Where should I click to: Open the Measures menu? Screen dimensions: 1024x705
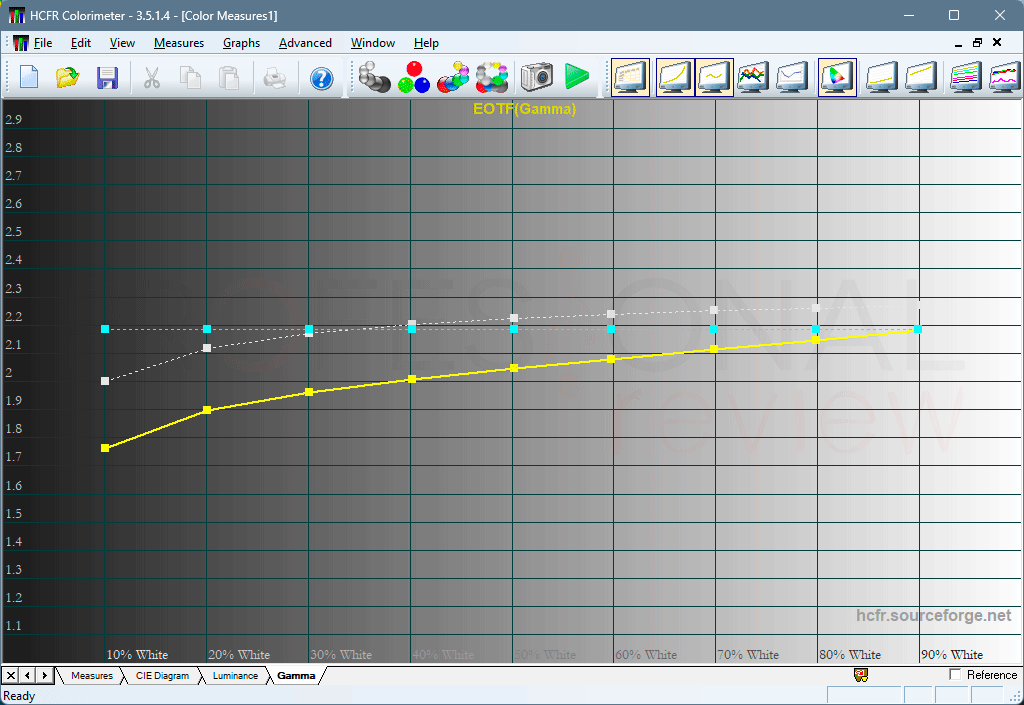(x=179, y=43)
